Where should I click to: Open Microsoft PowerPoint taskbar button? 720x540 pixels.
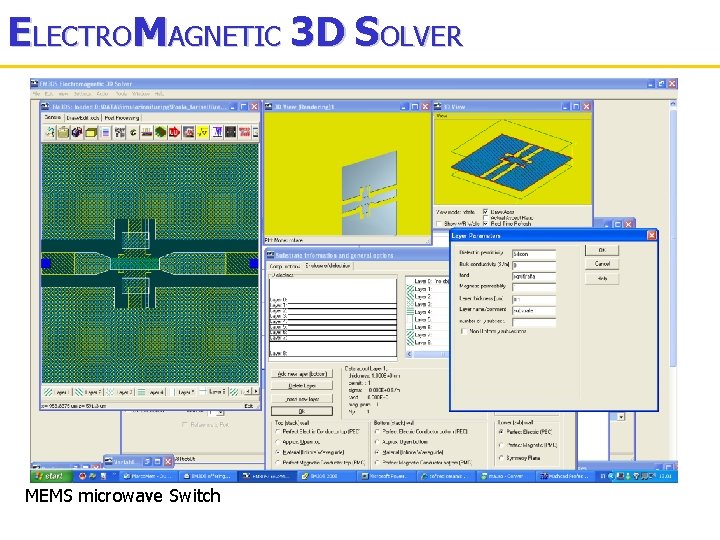point(387,476)
